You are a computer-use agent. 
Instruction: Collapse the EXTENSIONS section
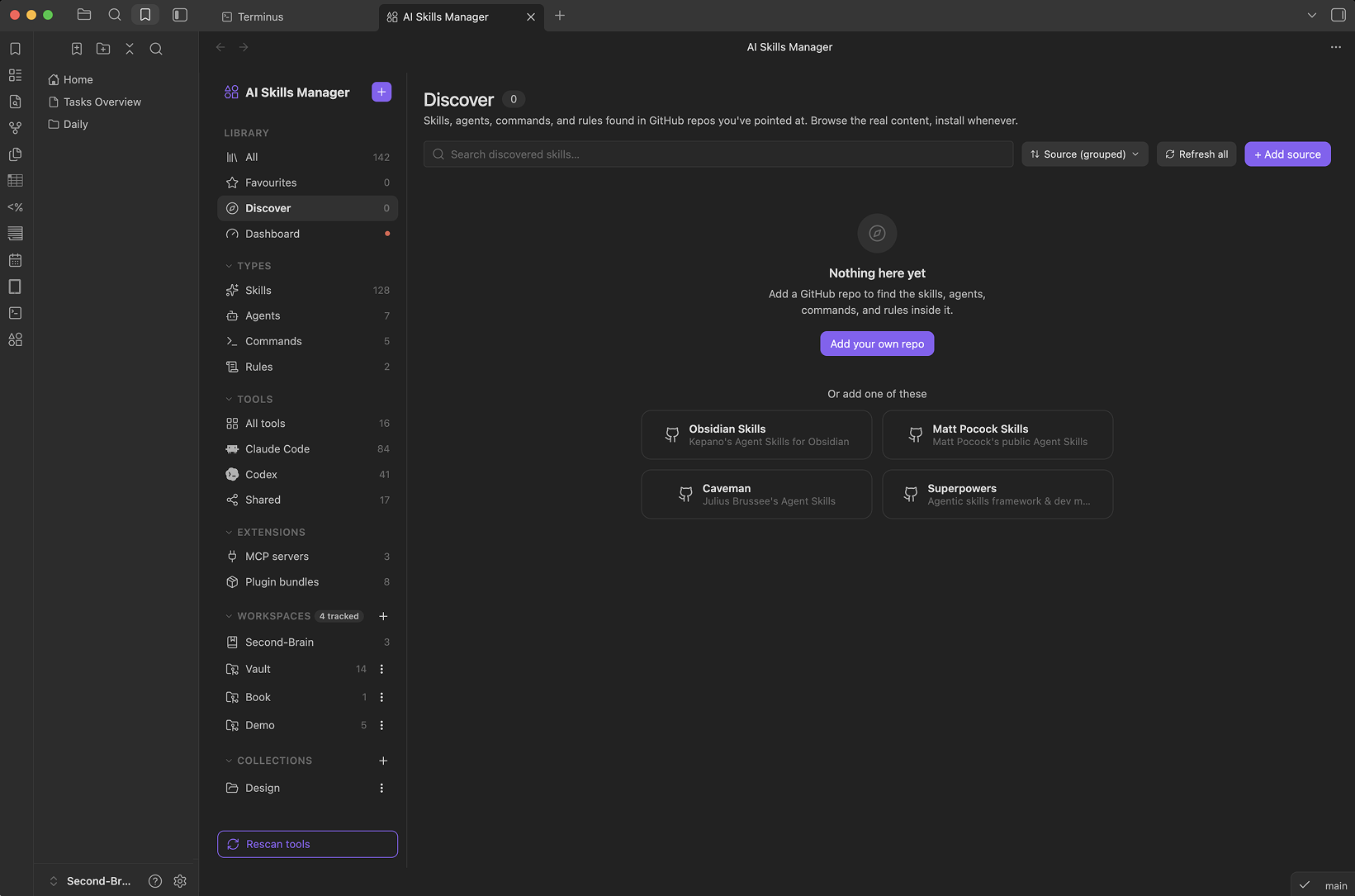265,532
